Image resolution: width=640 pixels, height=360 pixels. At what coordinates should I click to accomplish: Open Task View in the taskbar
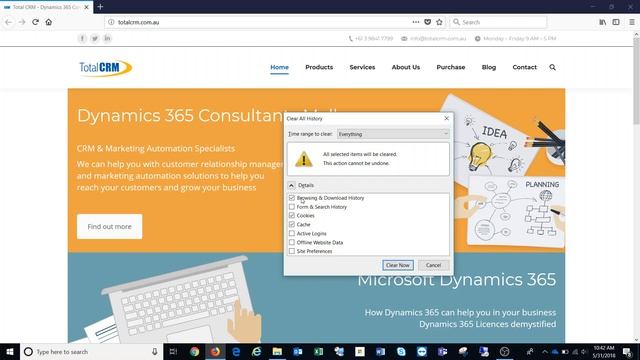click(173, 351)
